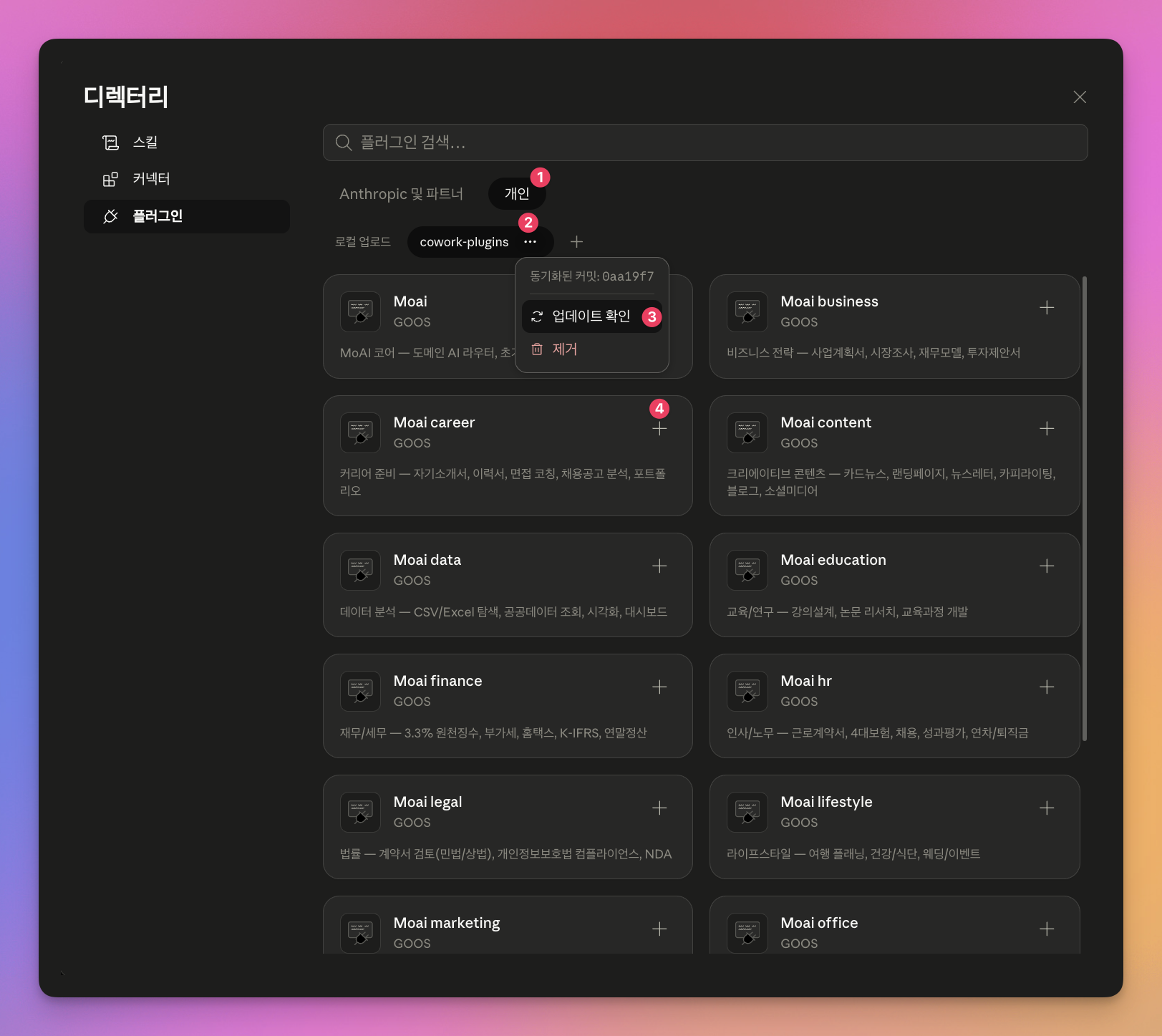The height and width of the screenshot is (1036, 1162).
Task: Click the plugin list vertical scrollbar
Action: [x=1085, y=508]
